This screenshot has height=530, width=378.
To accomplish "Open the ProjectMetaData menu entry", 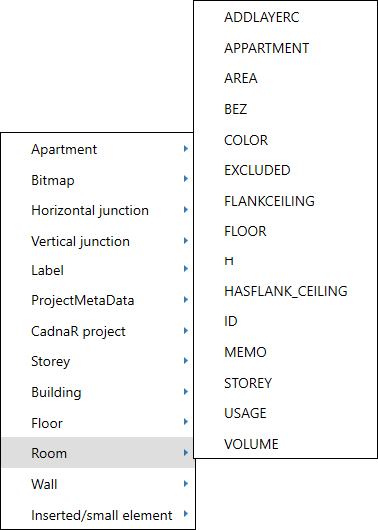I will [98, 300].
